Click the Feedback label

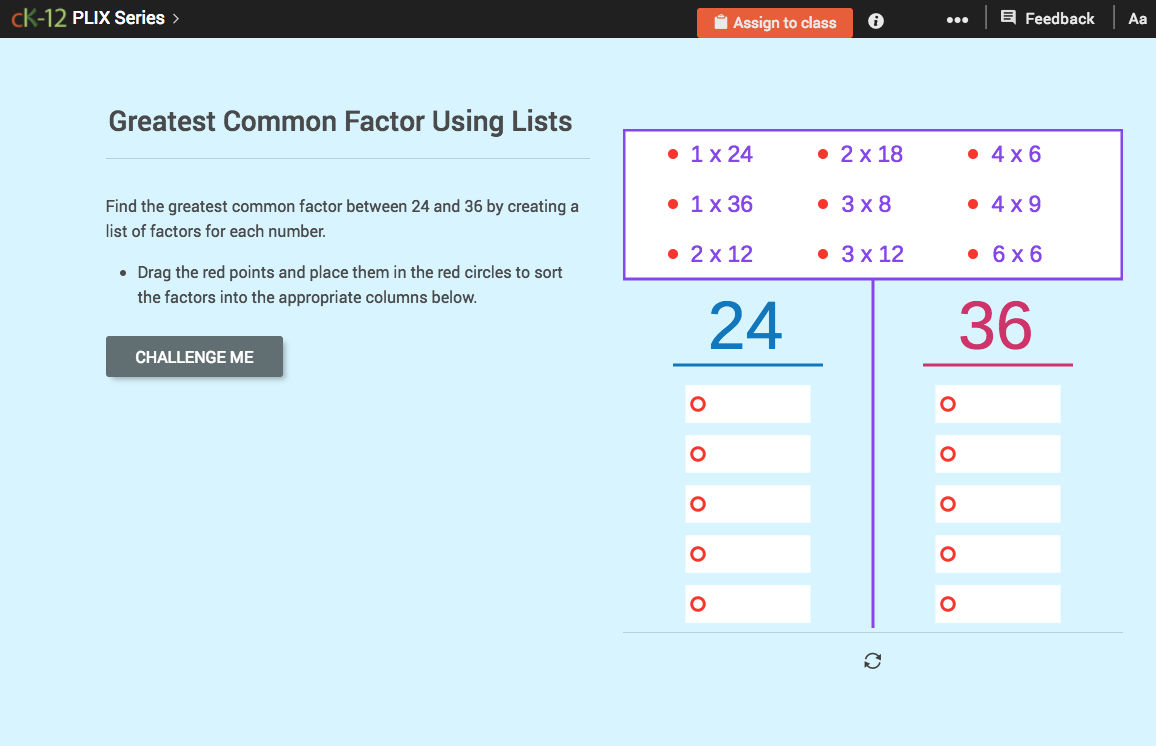pos(1058,17)
